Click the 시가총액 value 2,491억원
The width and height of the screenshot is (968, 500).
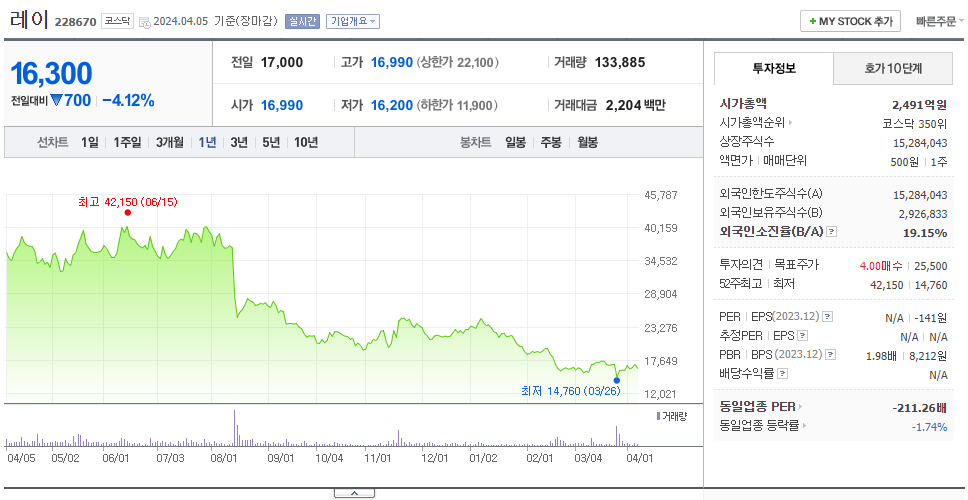[x=919, y=105]
